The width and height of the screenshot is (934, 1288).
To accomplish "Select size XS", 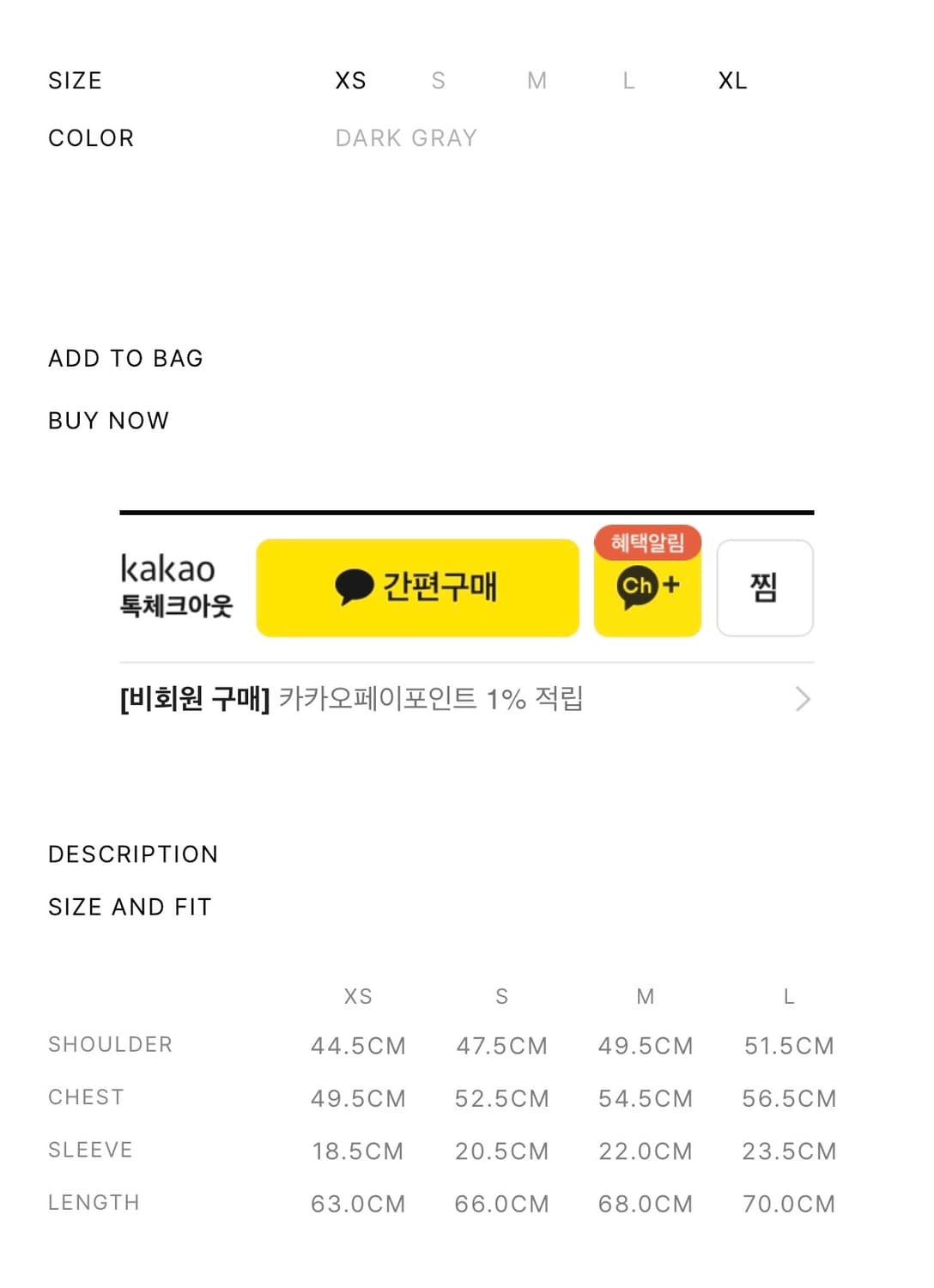I will pos(349,80).
